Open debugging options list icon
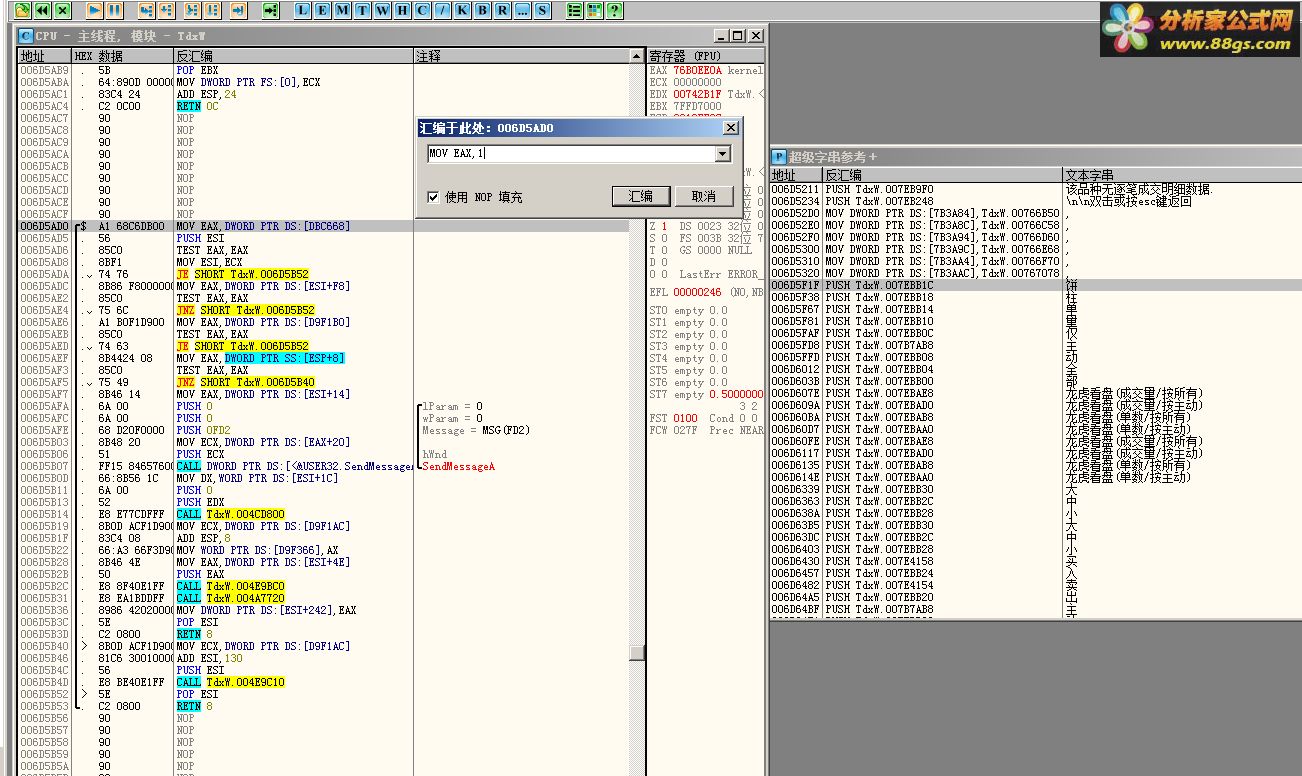This screenshot has height=776, width=1302. (x=575, y=10)
